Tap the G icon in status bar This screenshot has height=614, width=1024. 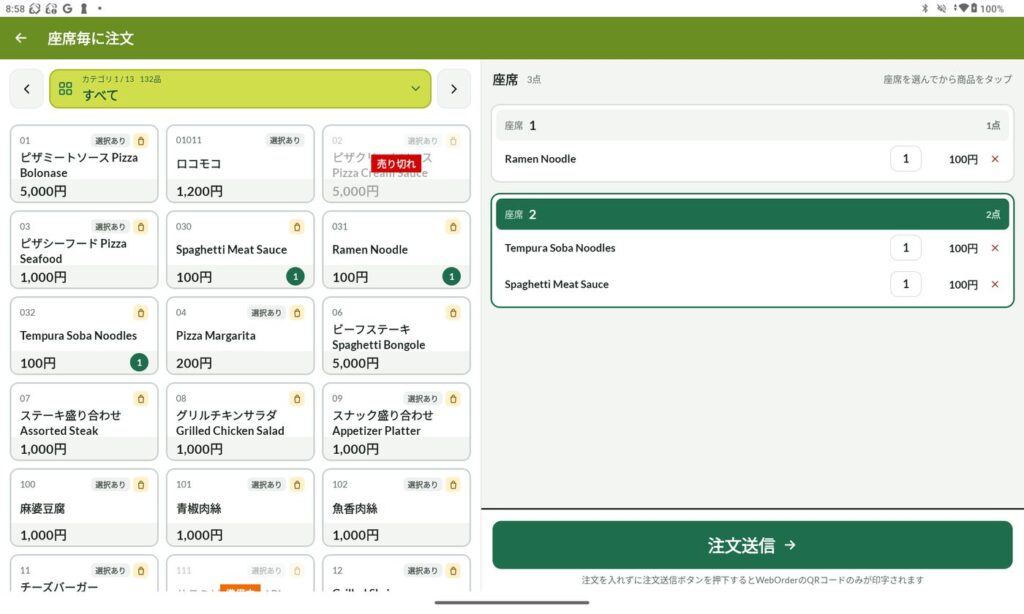coord(67,8)
